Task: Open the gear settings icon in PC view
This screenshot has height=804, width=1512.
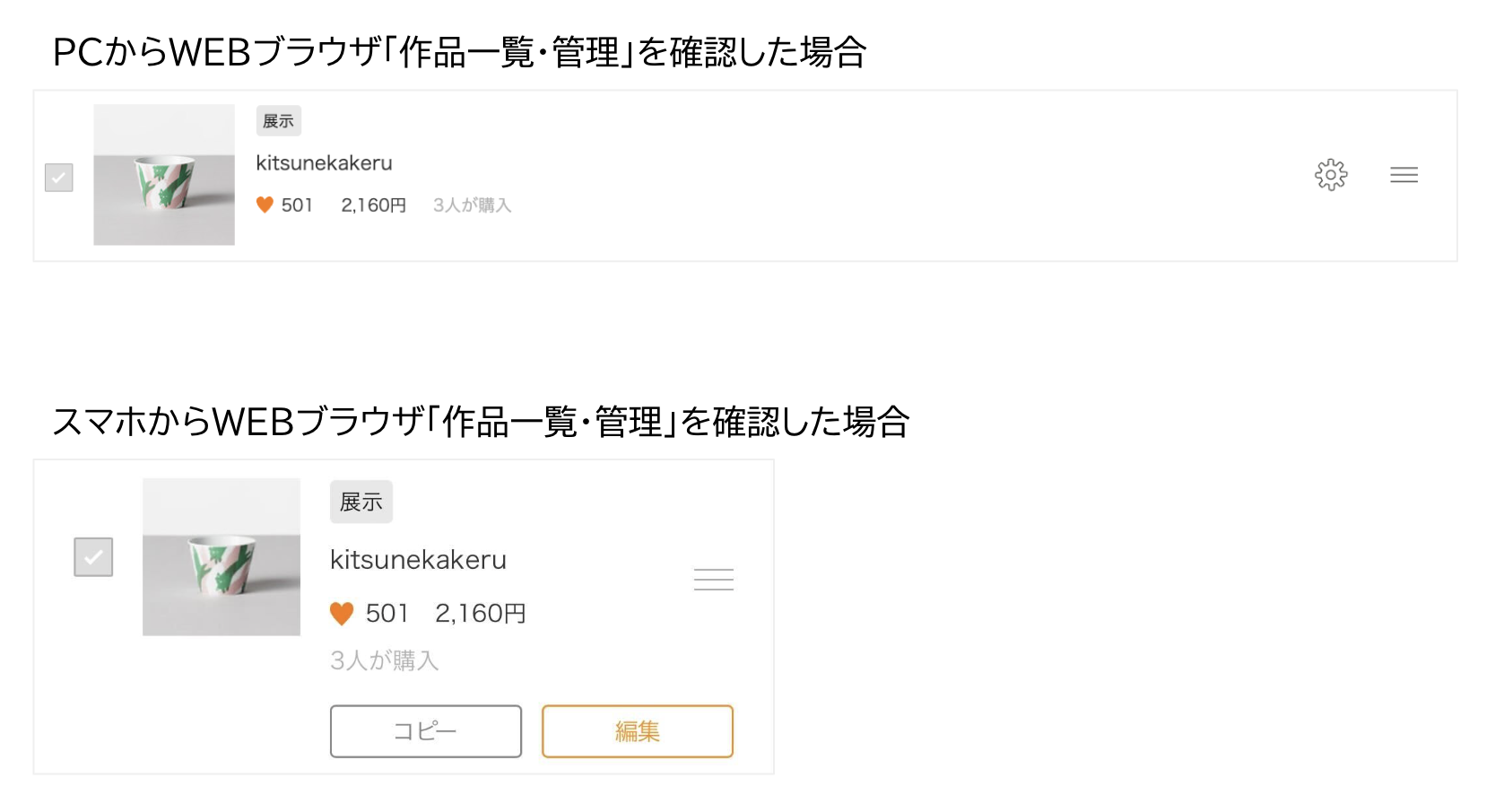Action: [1331, 175]
